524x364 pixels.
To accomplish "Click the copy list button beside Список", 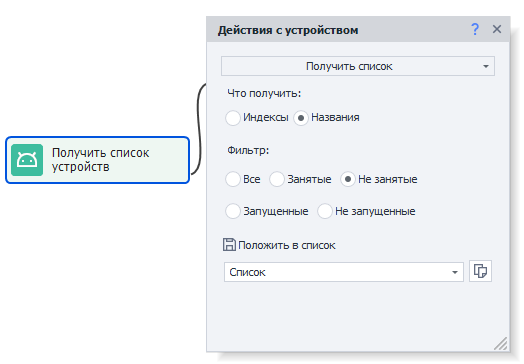I will [x=480, y=271].
